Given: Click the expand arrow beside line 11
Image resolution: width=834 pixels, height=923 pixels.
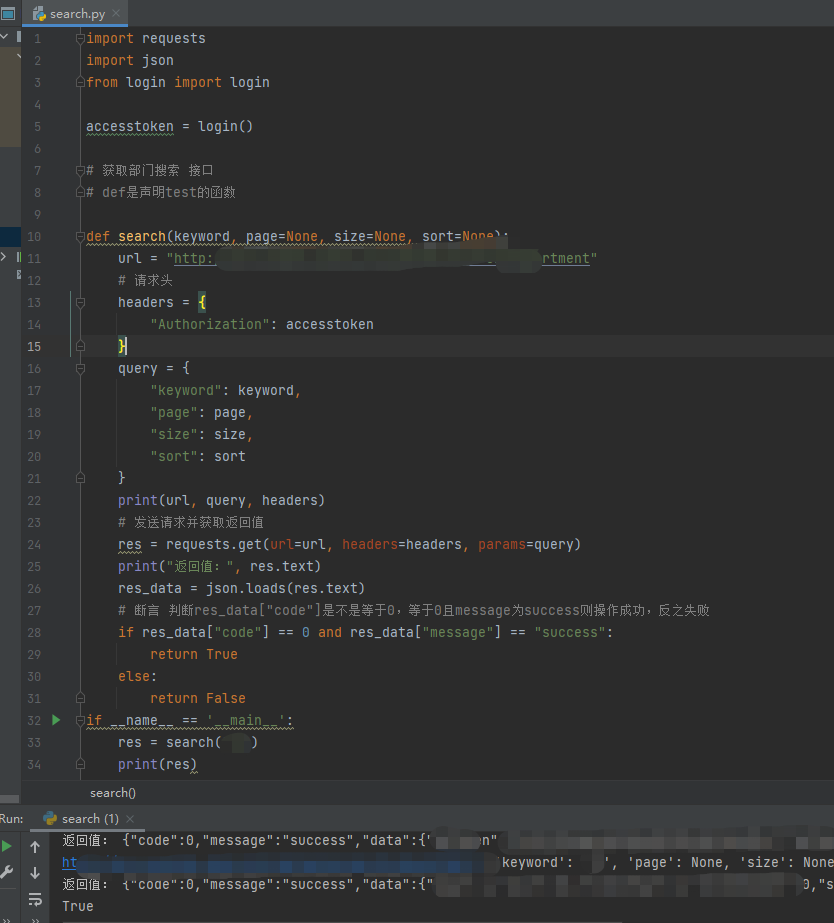Looking at the screenshot, I should pyautogui.click(x=4, y=257).
